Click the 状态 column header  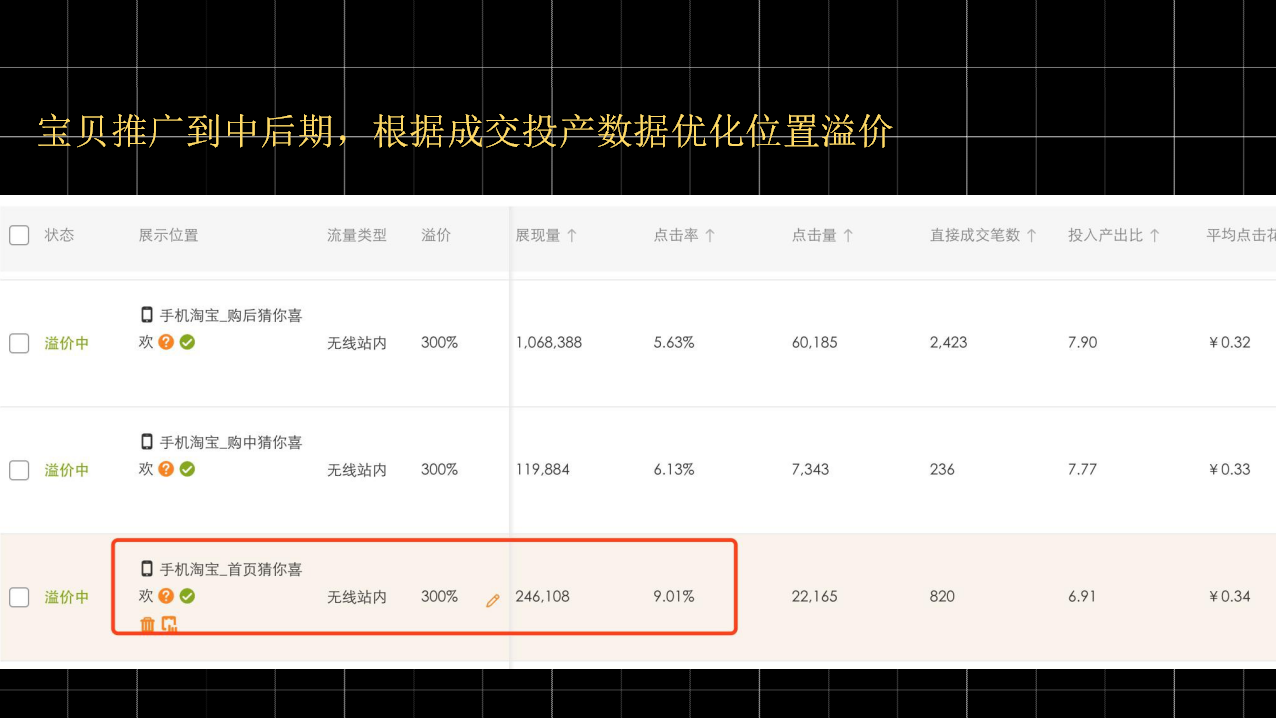click(59, 235)
